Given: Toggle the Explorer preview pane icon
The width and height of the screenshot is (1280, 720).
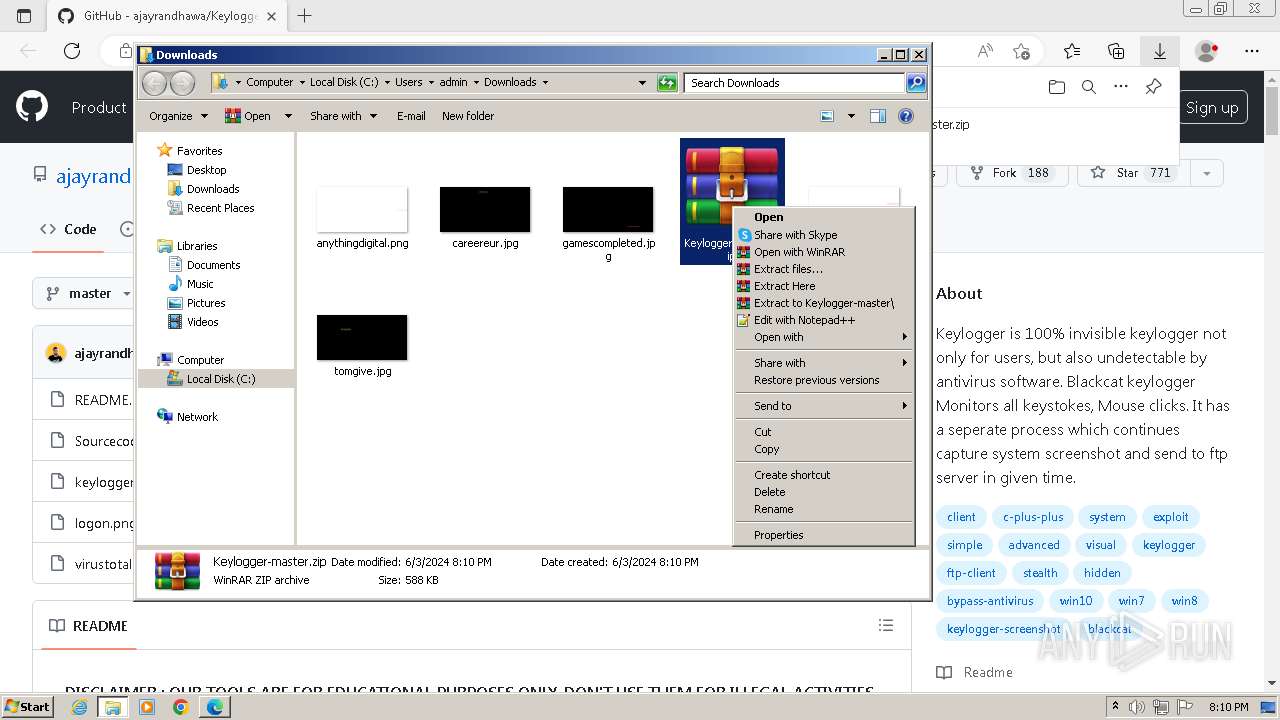Looking at the screenshot, I should 878,116.
